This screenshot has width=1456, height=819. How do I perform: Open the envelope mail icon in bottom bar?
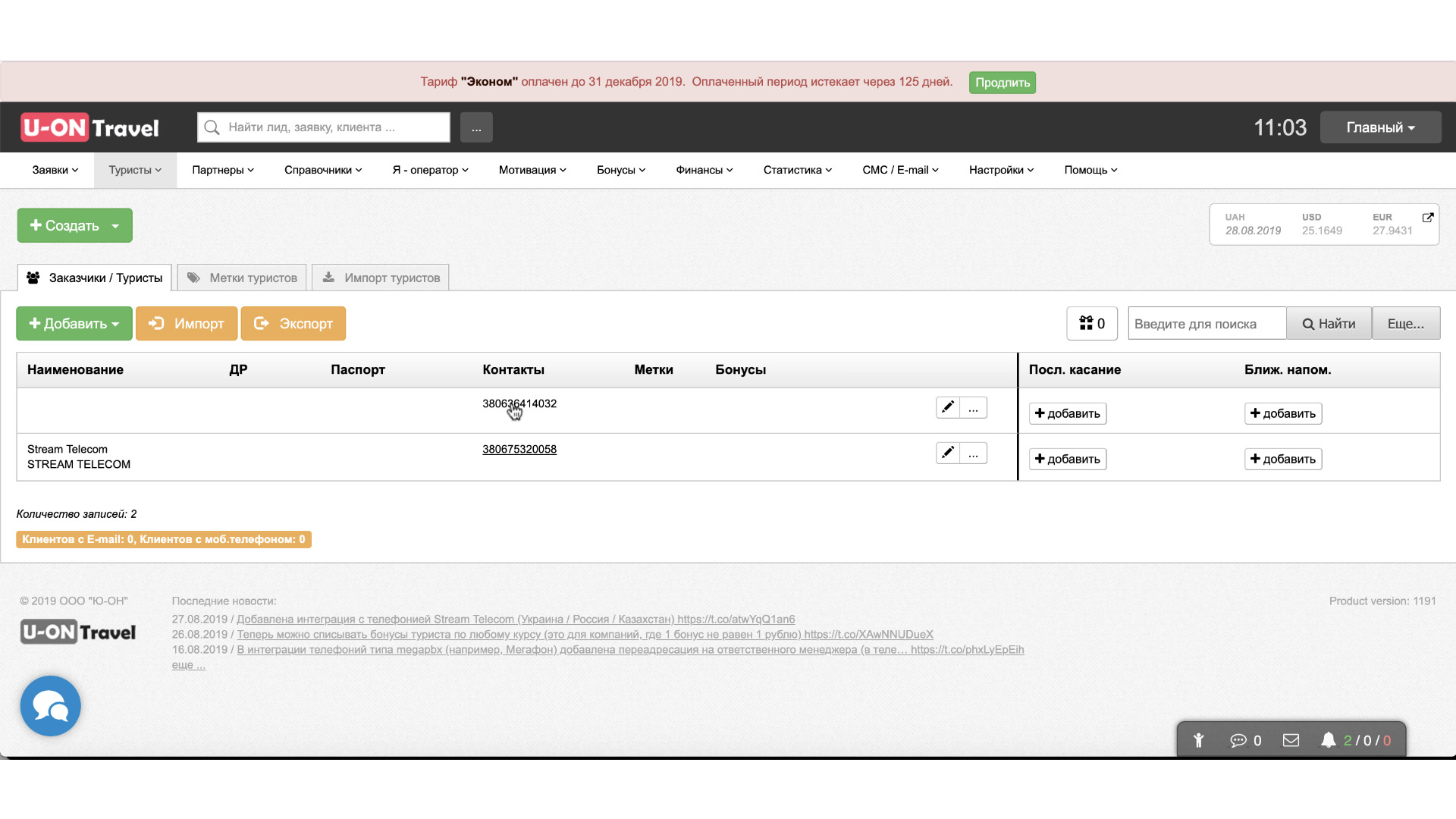point(1291,740)
